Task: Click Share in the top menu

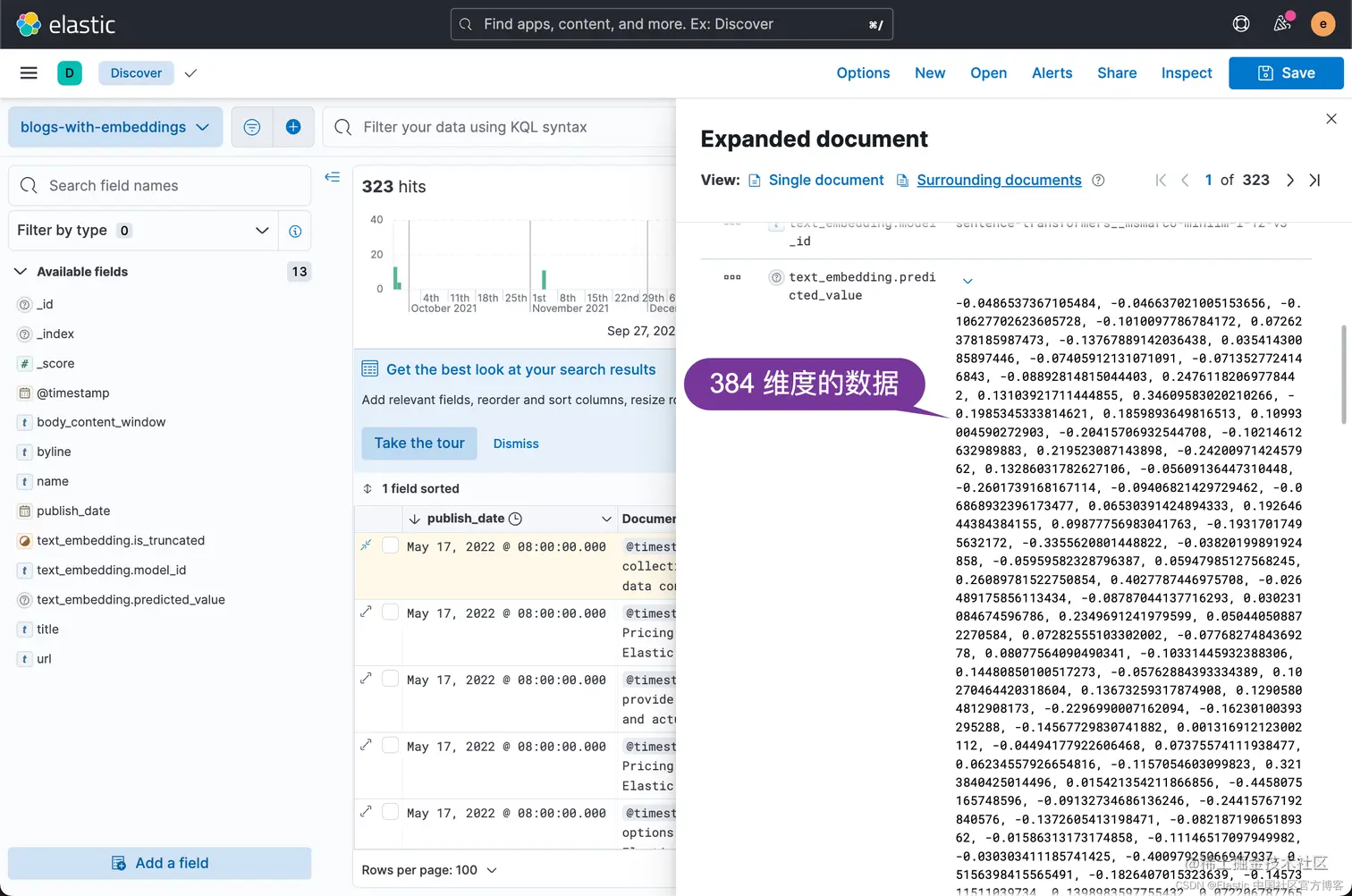Action: [x=1117, y=73]
